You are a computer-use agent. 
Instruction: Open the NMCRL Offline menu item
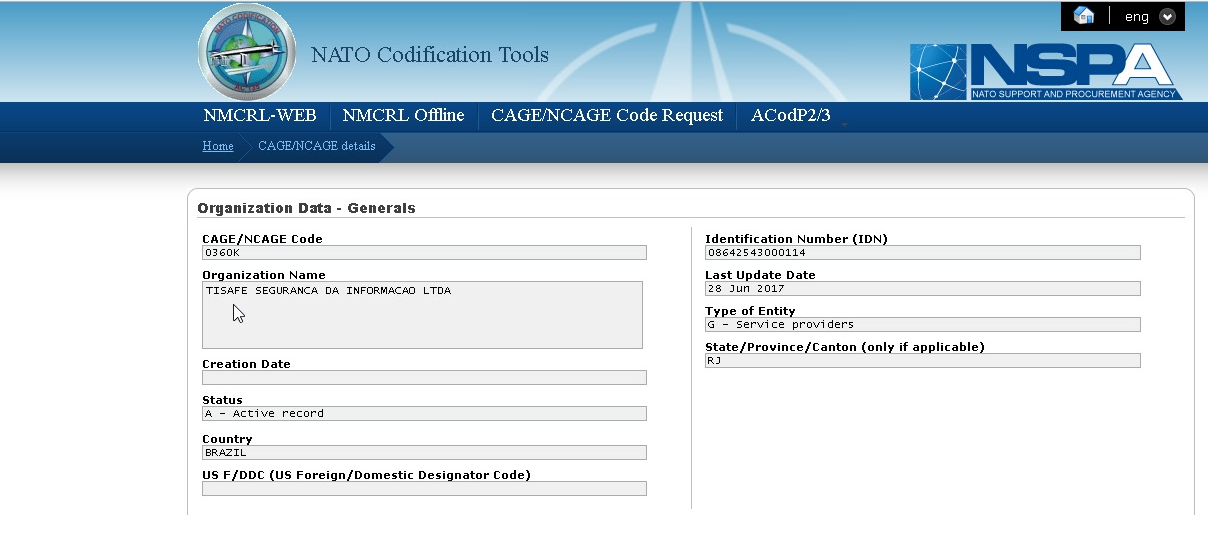point(403,116)
